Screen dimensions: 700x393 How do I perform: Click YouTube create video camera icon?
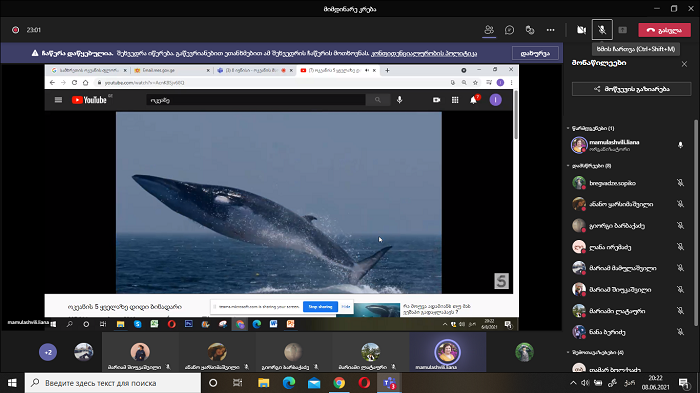click(436, 100)
